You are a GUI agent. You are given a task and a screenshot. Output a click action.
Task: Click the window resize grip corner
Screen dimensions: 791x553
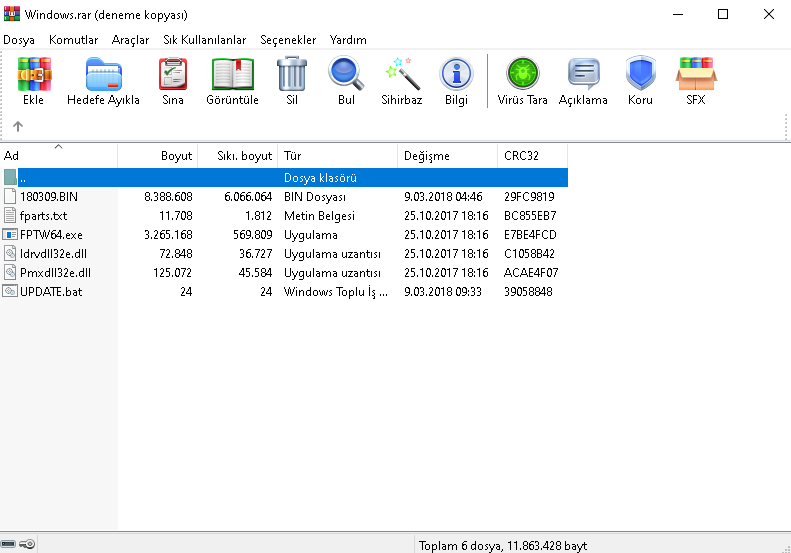[786, 548]
